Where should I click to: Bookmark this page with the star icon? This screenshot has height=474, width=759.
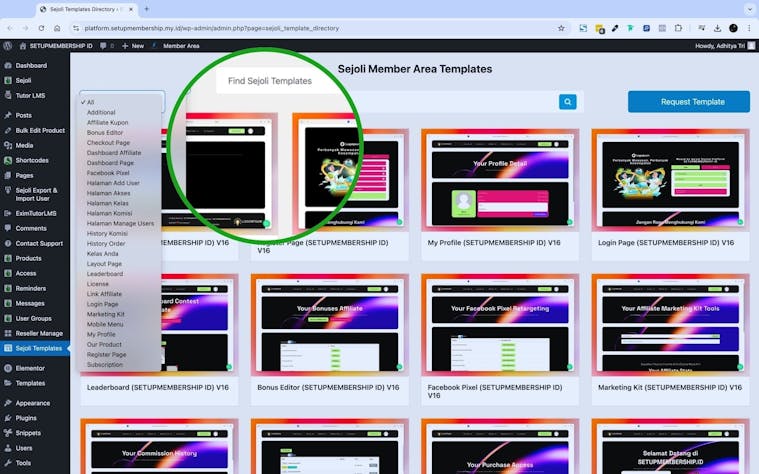pyautogui.click(x=561, y=28)
